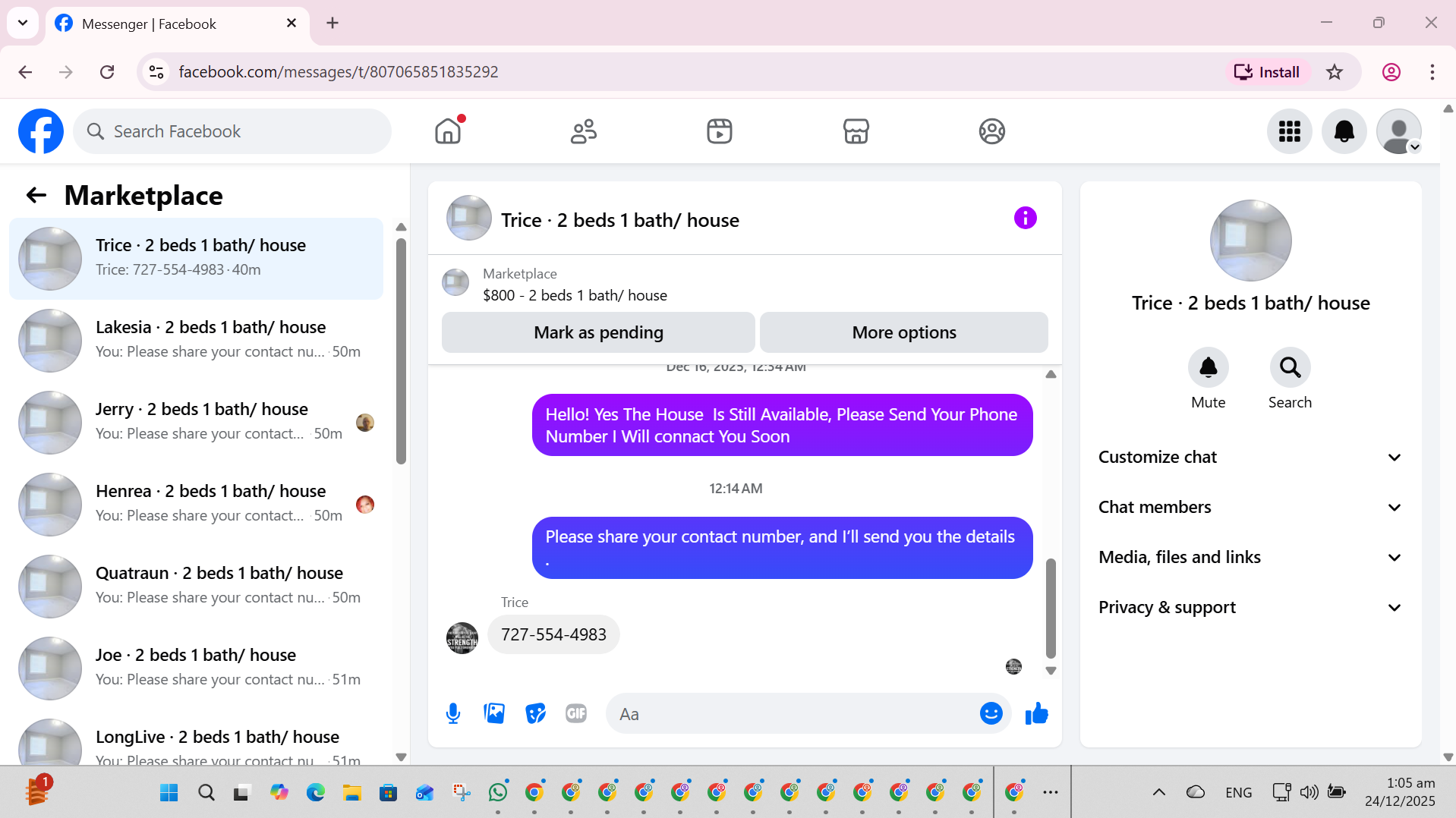The width and height of the screenshot is (1456, 818).
Task: Select the Trice conversation in list
Action: tap(196, 259)
